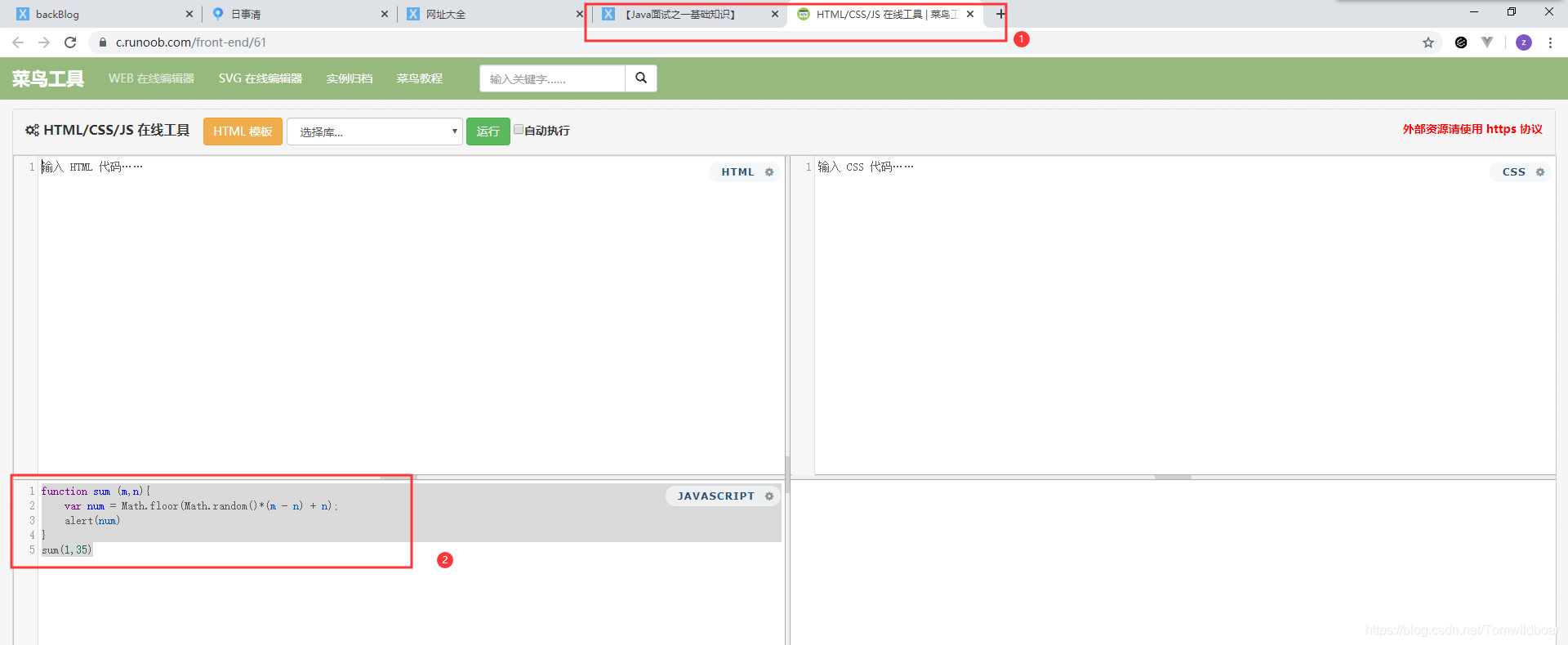The height and width of the screenshot is (645, 1568).
Task: Click the function sum (m,n) line
Action: (96, 492)
